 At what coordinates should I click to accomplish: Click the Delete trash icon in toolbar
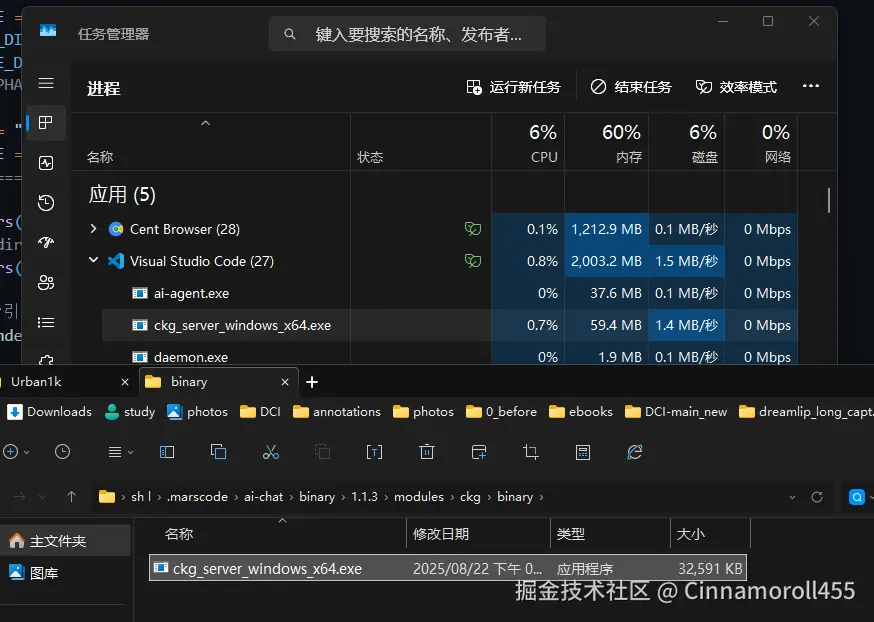pyautogui.click(x=426, y=452)
